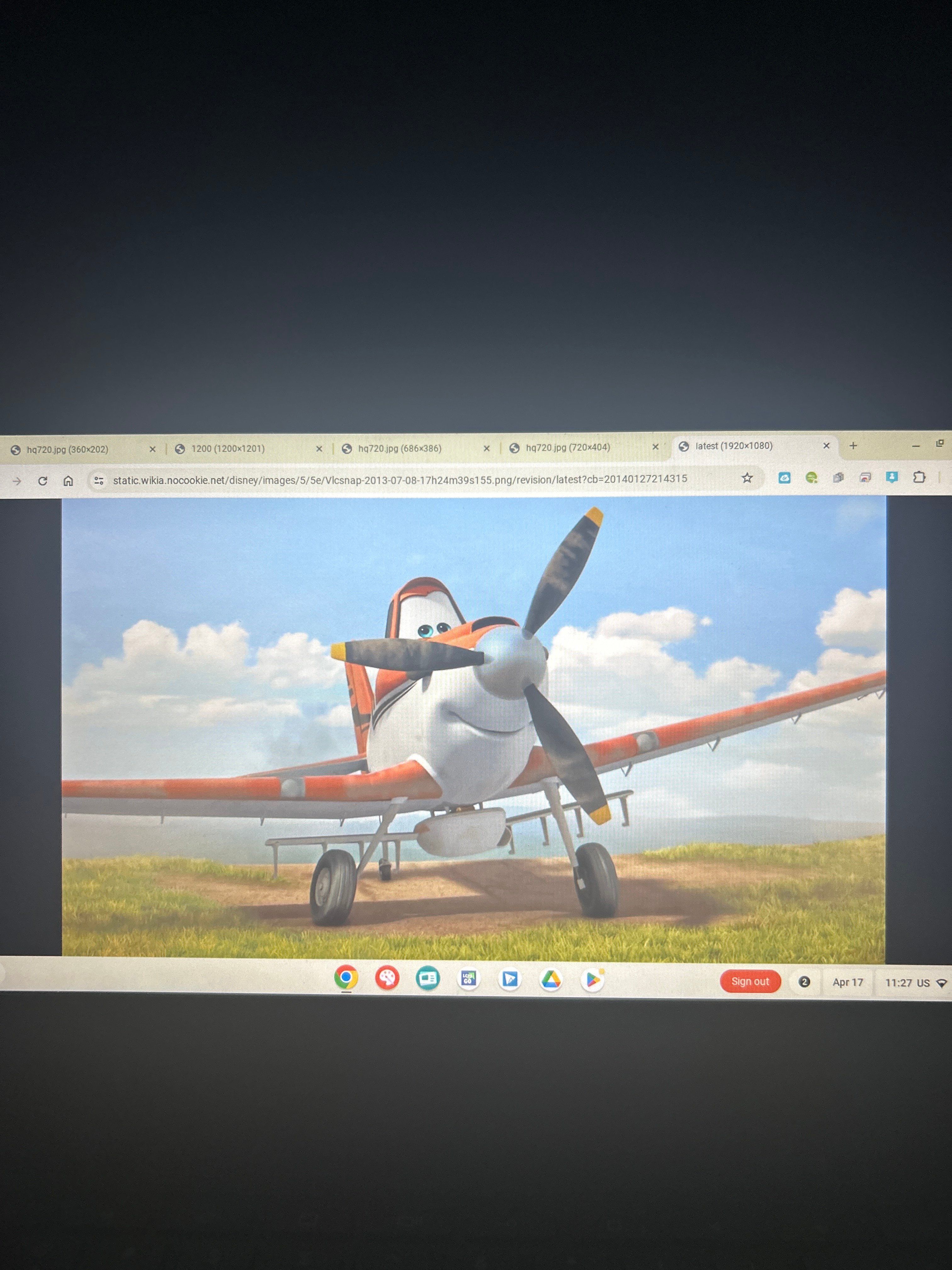The image size is (952, 1270).
Task: Open a new tab with plus button
Action: click(x=853, y=445)
